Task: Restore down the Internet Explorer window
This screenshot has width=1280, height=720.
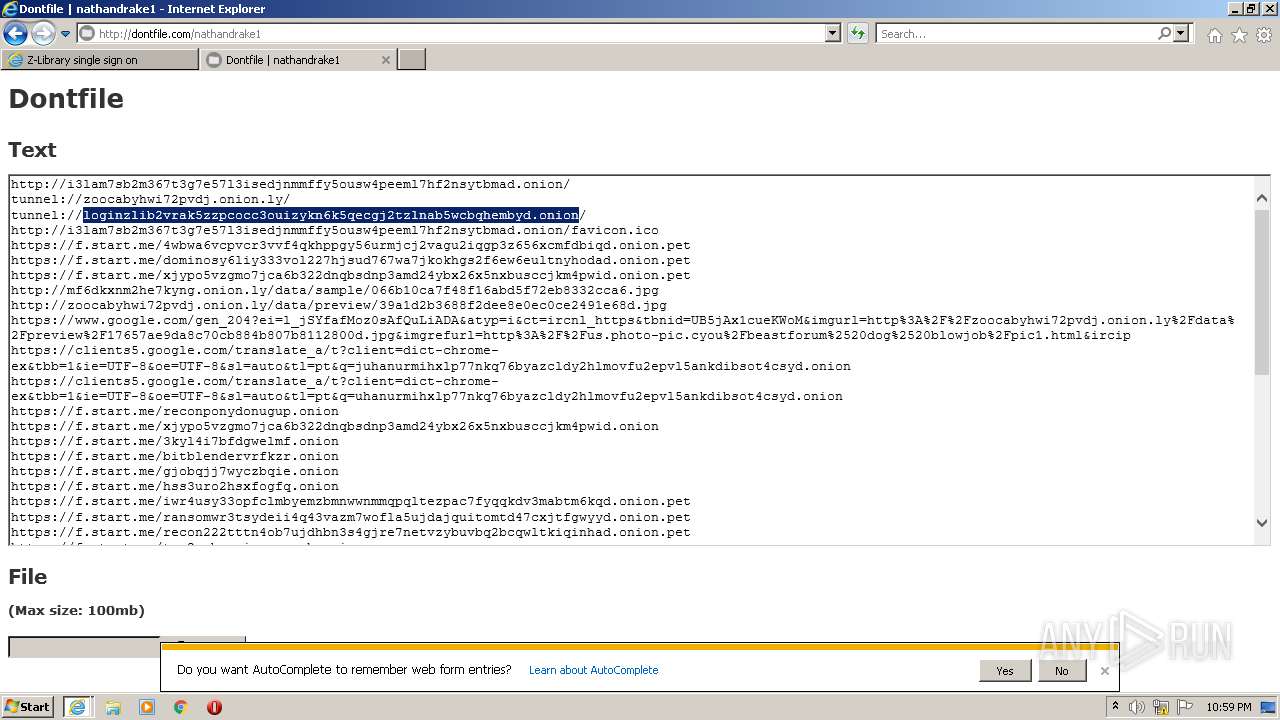Action: coord(1250,9)
